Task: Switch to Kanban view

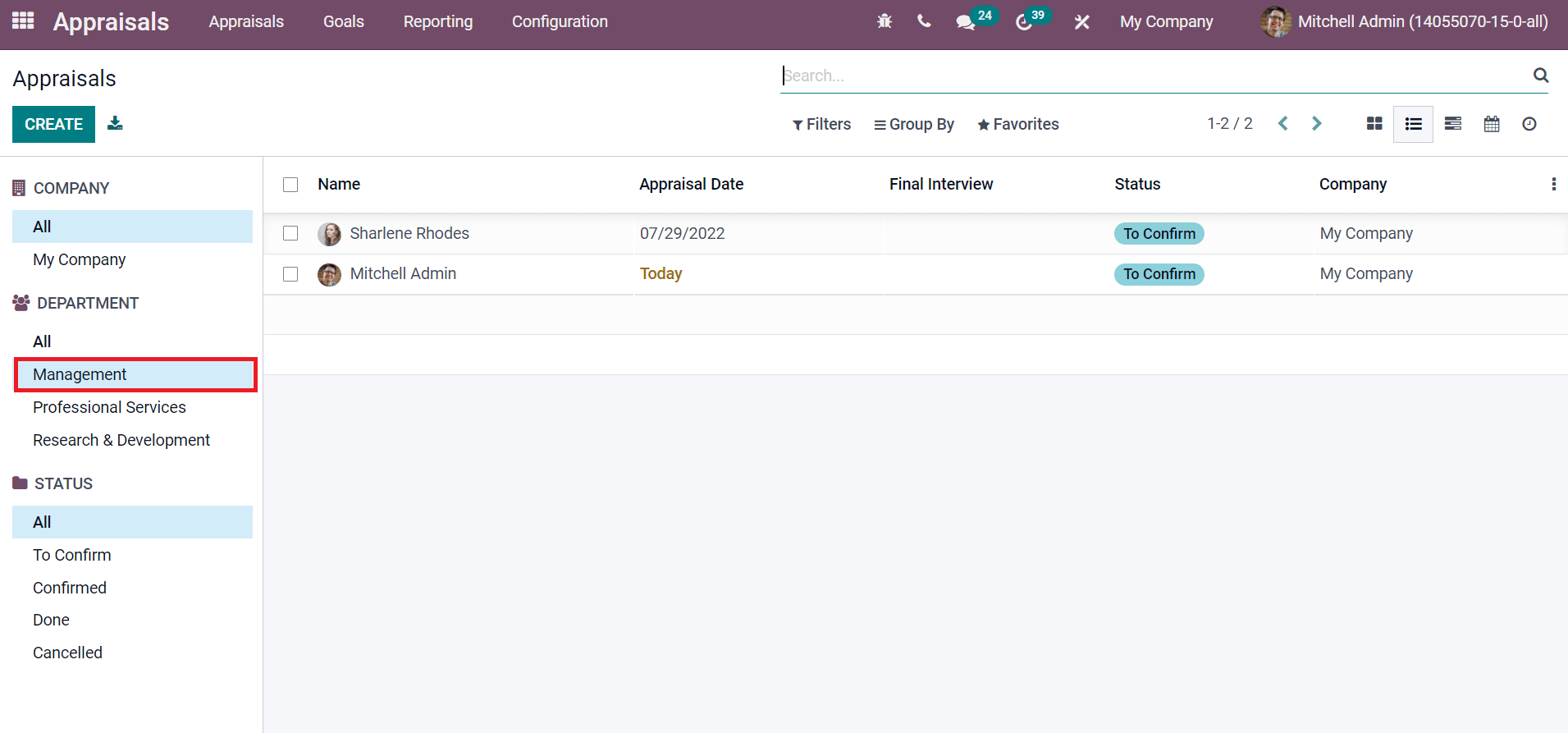Action: tap(1374, 124)
